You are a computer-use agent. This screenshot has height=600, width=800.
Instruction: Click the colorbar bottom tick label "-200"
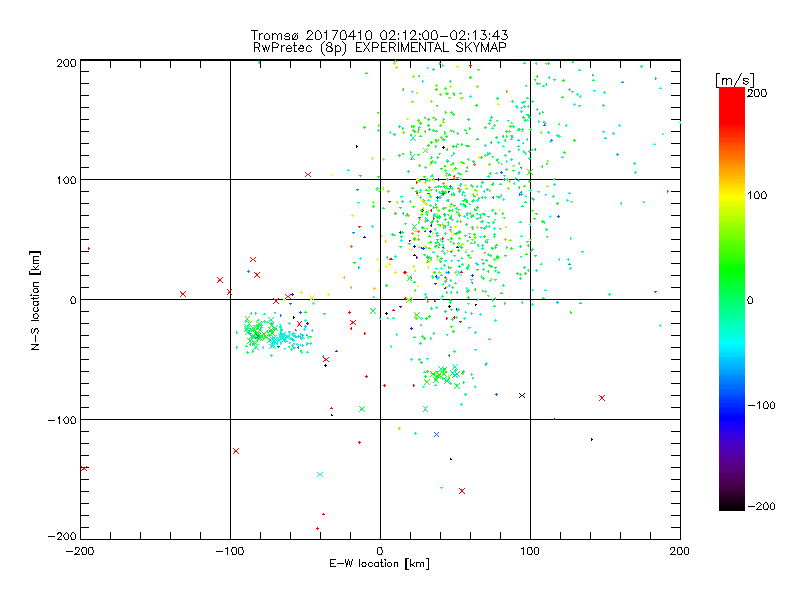761,506
